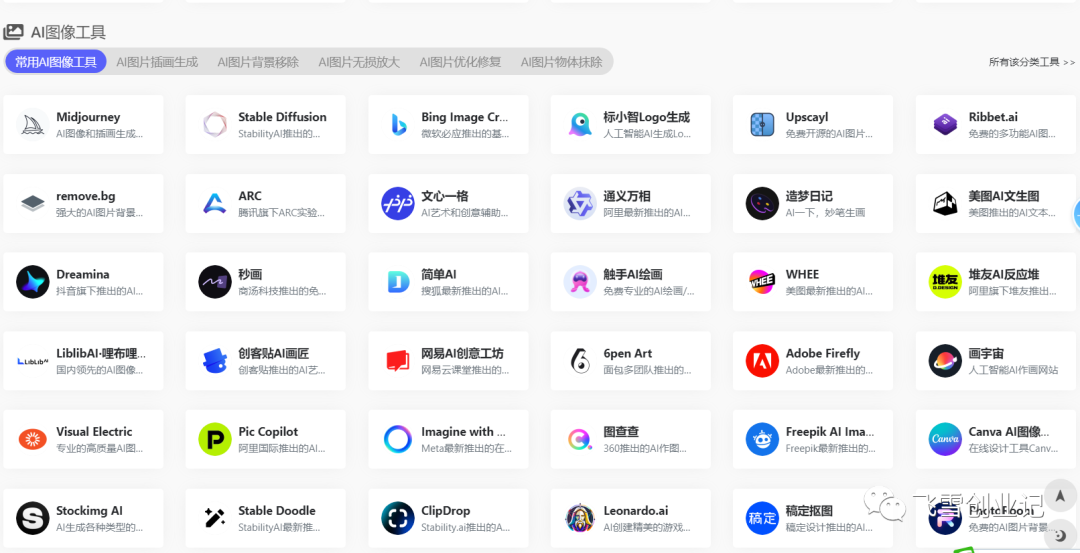Click the 美图AI文生图 icon

pyautogui.click(x=945, y=203)
